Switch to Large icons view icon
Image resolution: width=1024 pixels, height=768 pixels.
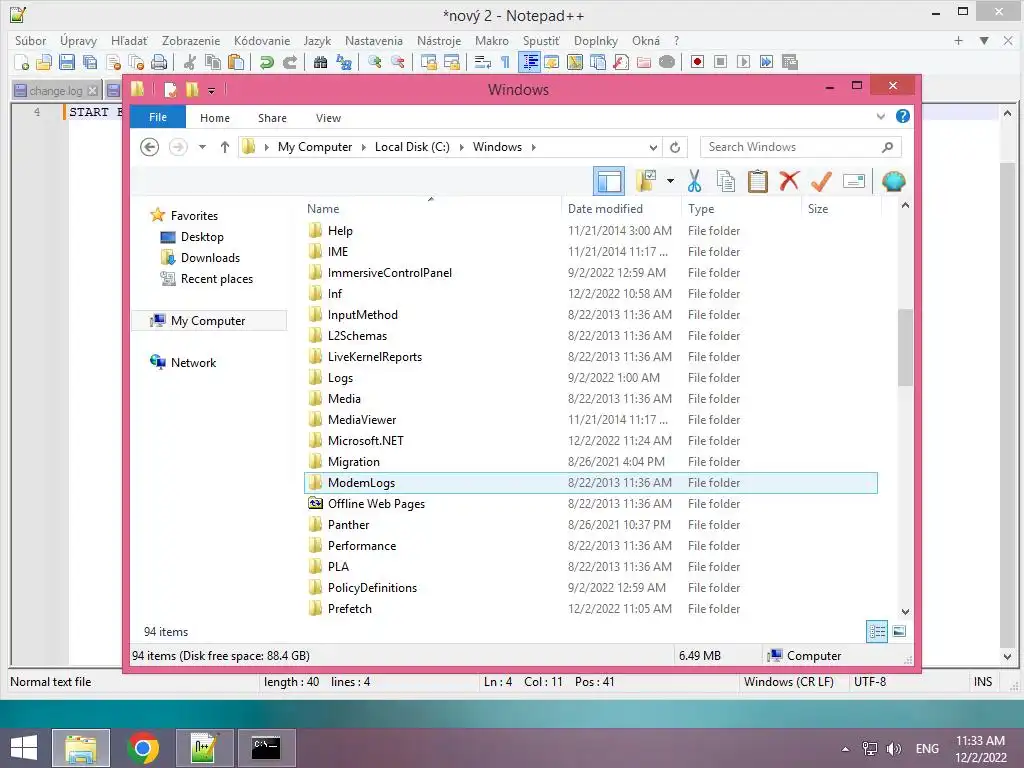tap(899, 631)
